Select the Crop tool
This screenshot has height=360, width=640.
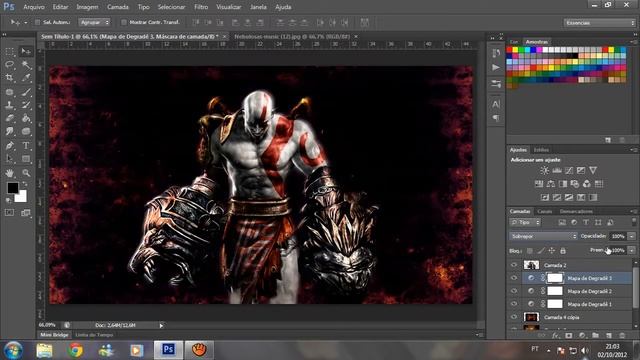(10, 78)
